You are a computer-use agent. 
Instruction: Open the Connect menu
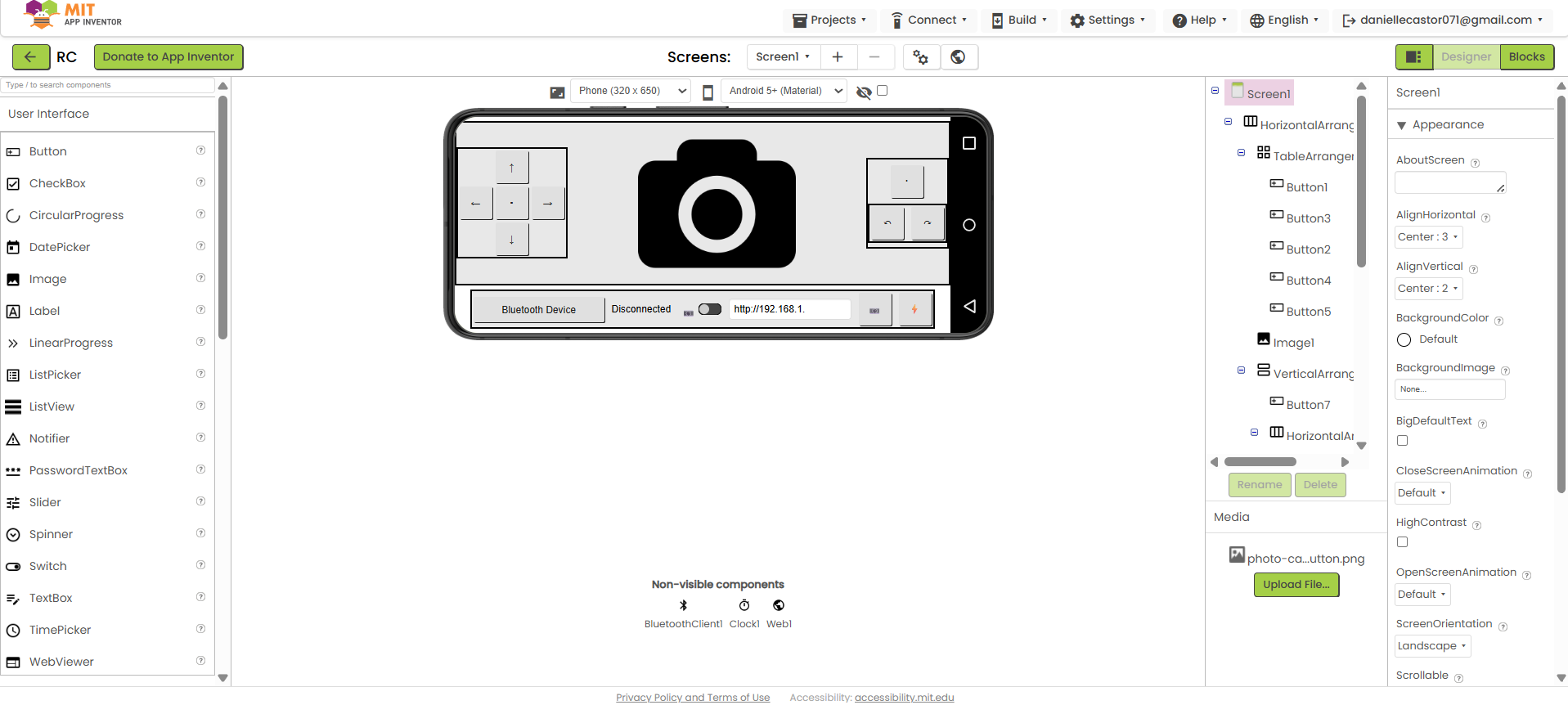(x=928, y=20)
